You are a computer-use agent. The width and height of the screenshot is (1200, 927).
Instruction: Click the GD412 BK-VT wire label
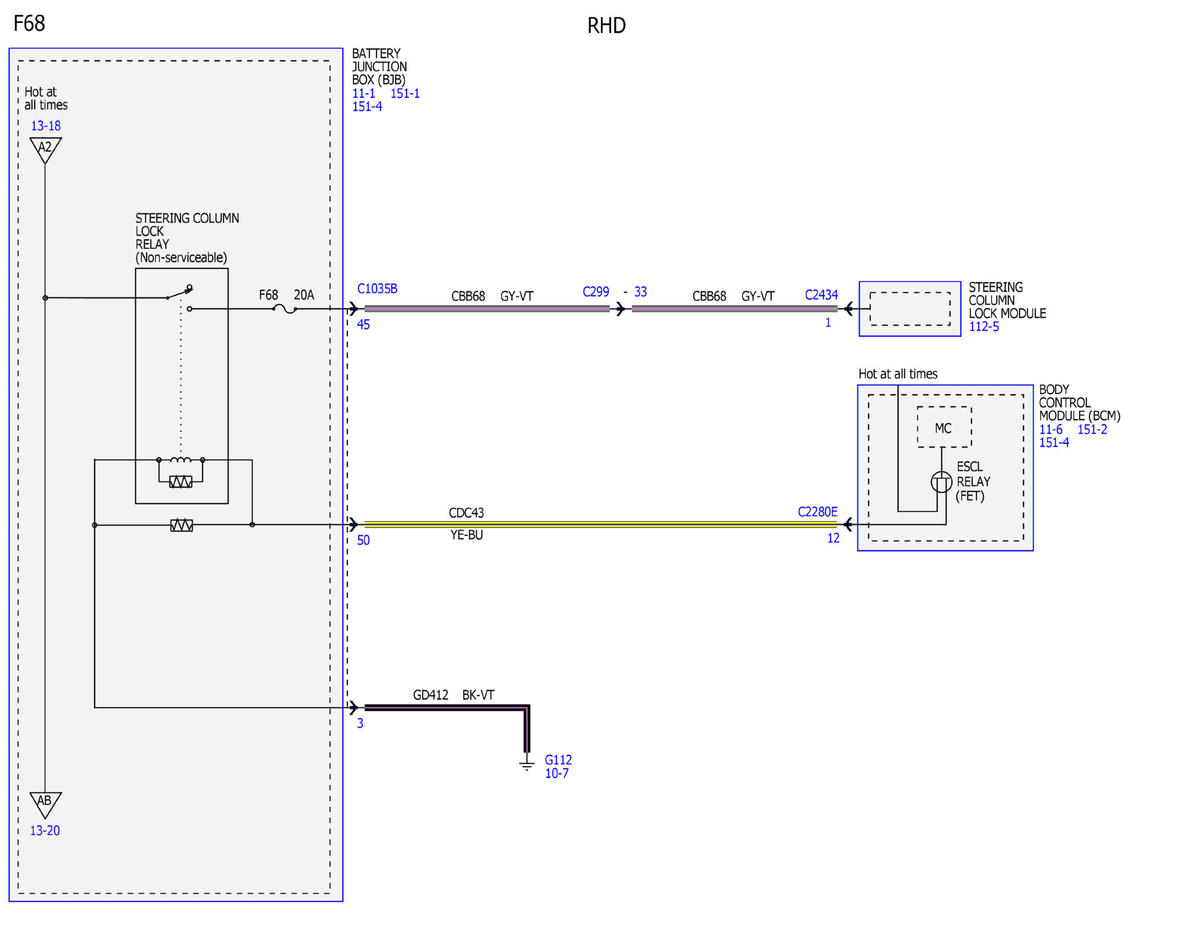(x=454, y=694)
